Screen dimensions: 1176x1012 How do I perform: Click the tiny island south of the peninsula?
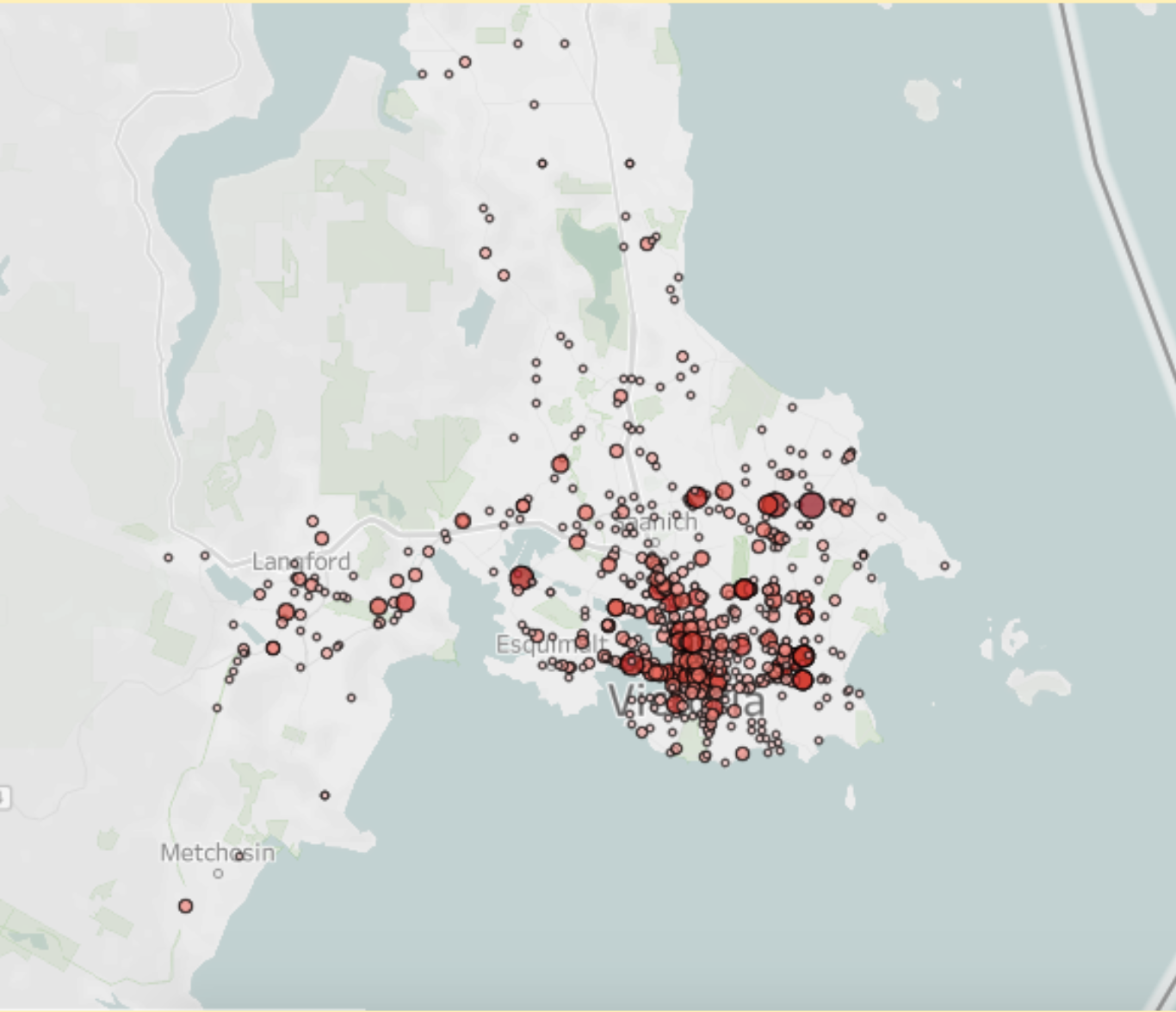pos(851,798)
